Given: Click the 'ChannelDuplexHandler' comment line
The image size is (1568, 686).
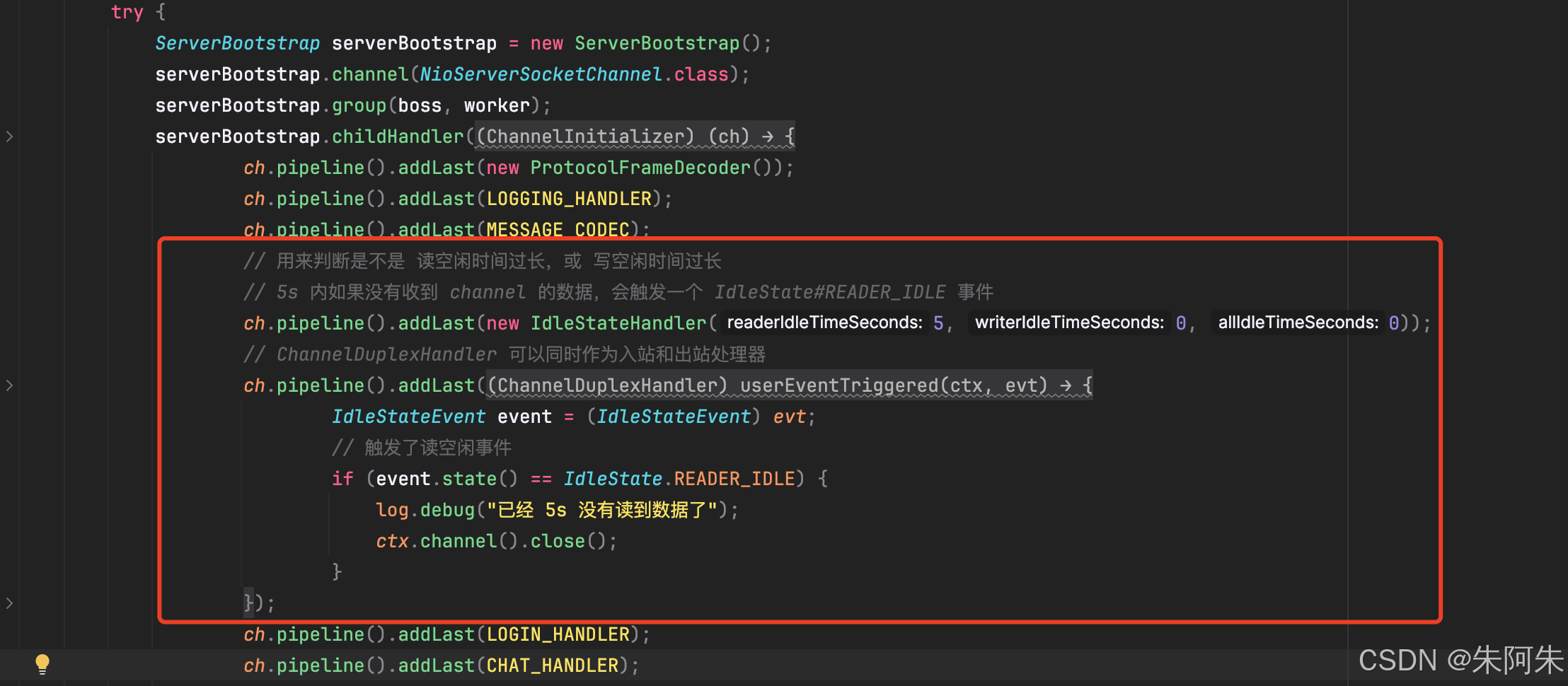Looking at the screenshot, I should (x=505, y=354).
